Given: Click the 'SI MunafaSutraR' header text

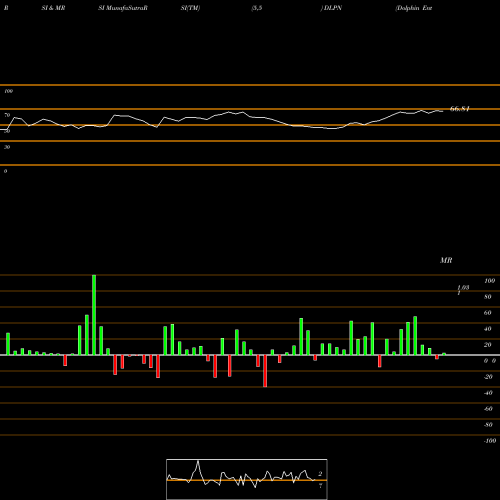Looking at the screenshot, I should pos(123,8).
